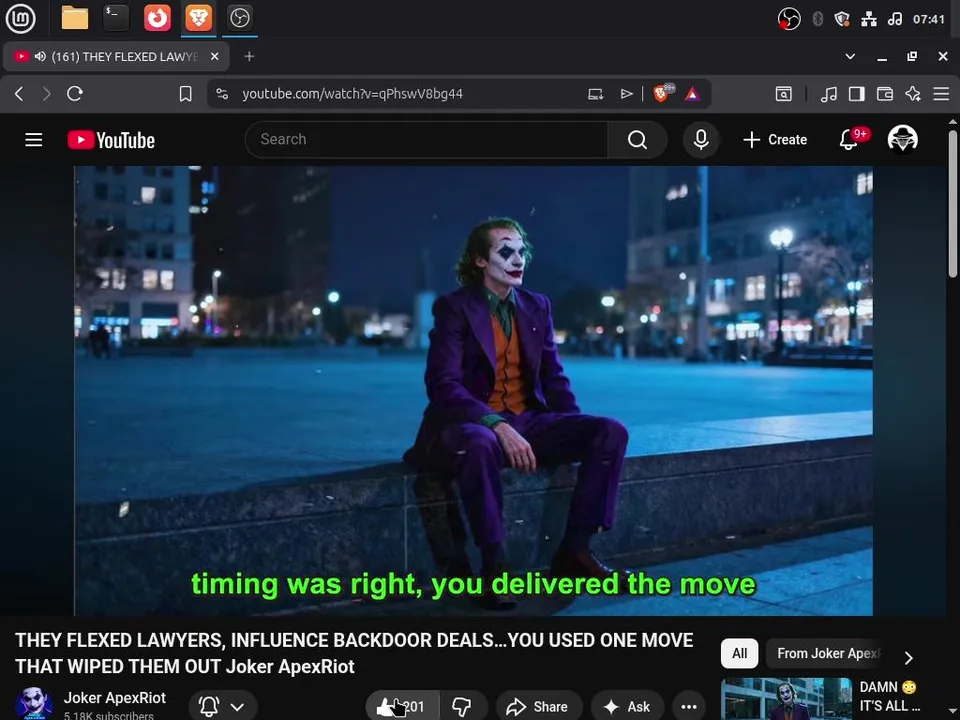The width and height of the screenshot is (960, 720).
Task: Click the Ask button
Action: pos(628,706)
